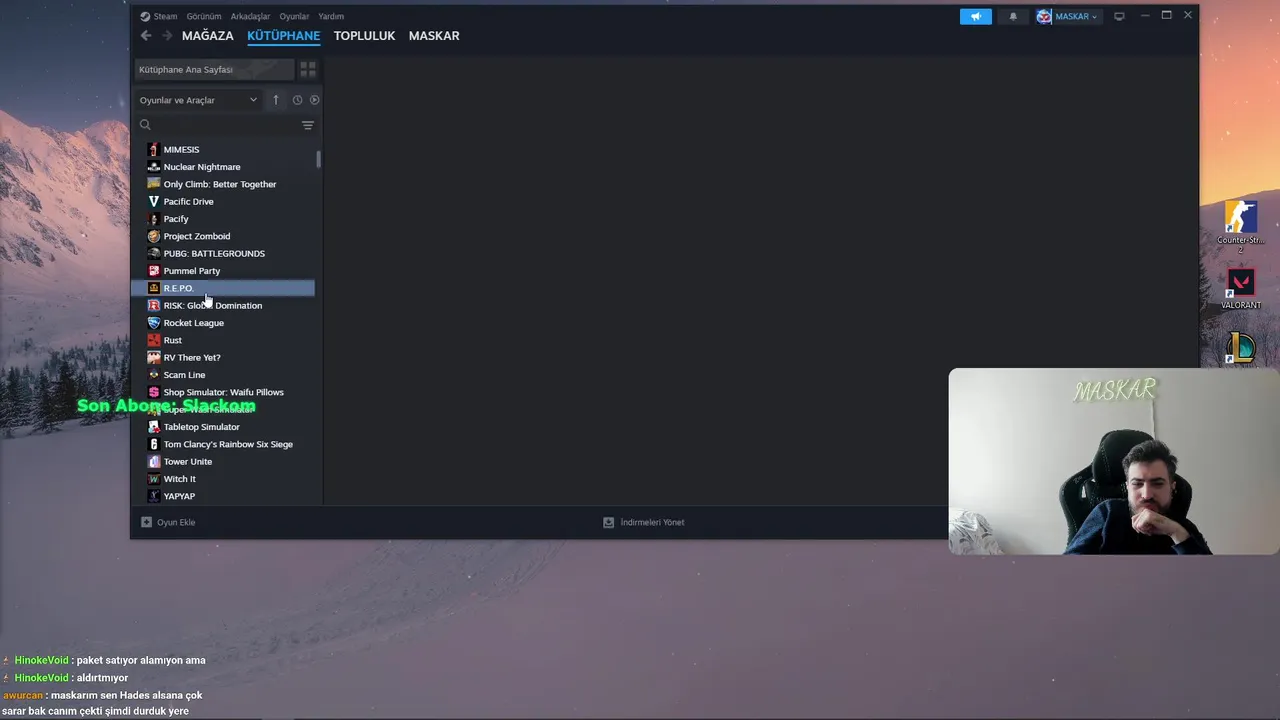Click the library search field
The image size is (1280, 720).
pyautogui.click(x=220, y=125)
